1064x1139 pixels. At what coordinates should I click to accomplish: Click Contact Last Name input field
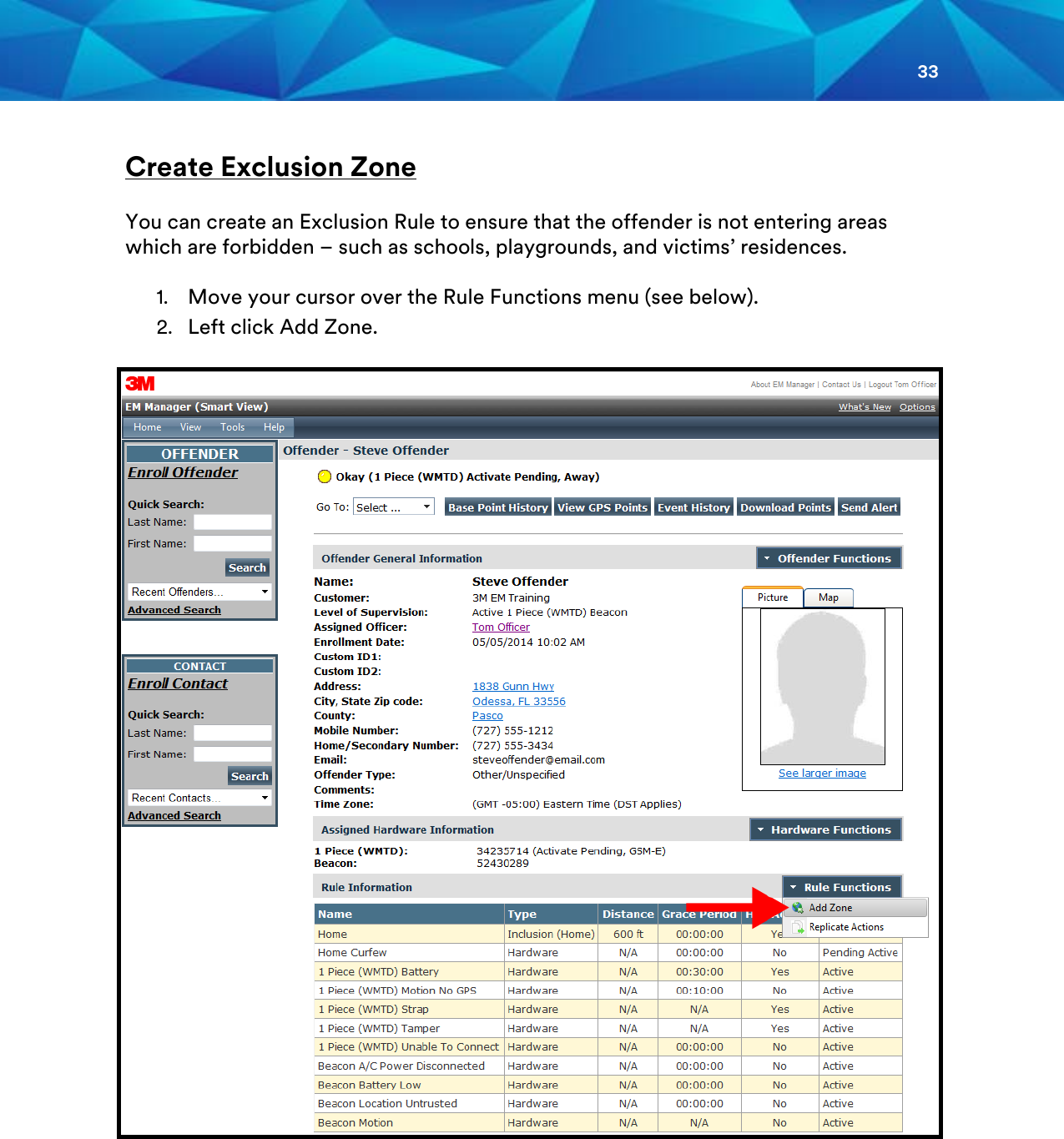tap(233, 733)
